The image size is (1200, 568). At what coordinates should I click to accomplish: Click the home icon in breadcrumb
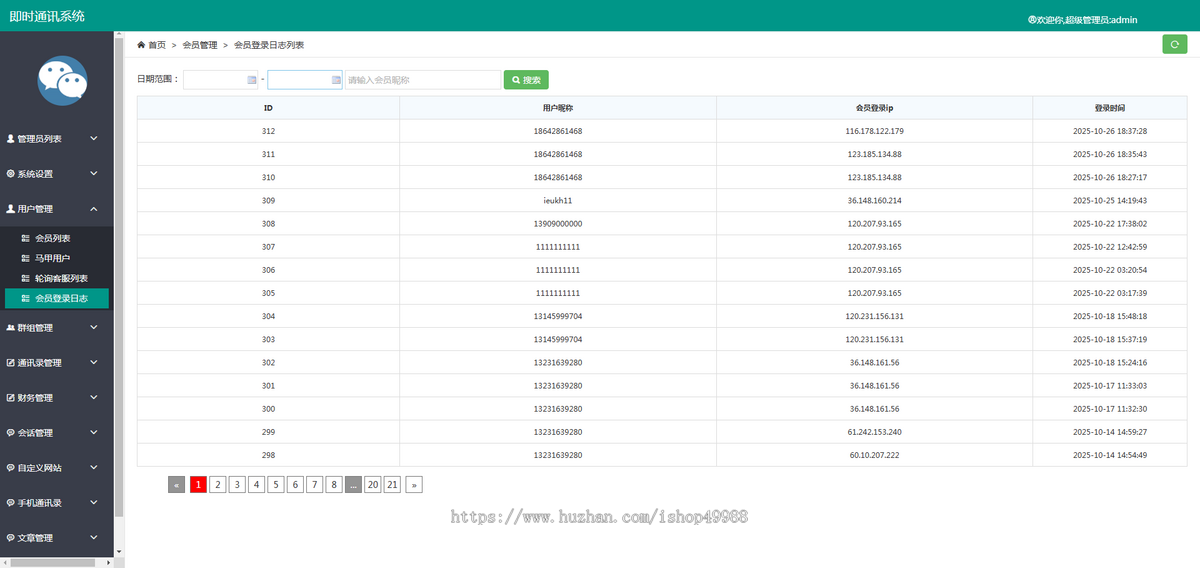pyautogui.click(x=141, y=45)
